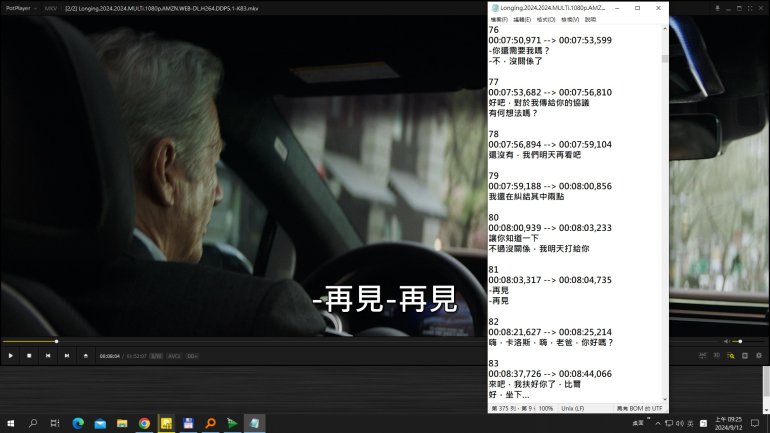This screenshot has width=770, height=433.
Task: Toggle 3D mode button in PotPlayer
Action: click(x=716, y=355)
